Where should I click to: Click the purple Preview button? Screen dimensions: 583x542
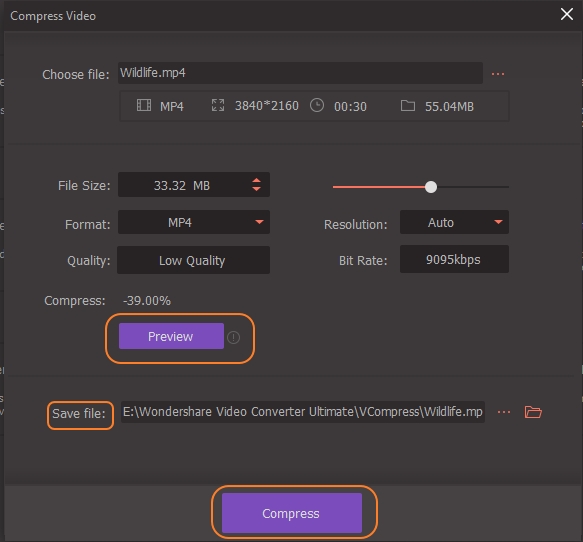coord(171,336)
